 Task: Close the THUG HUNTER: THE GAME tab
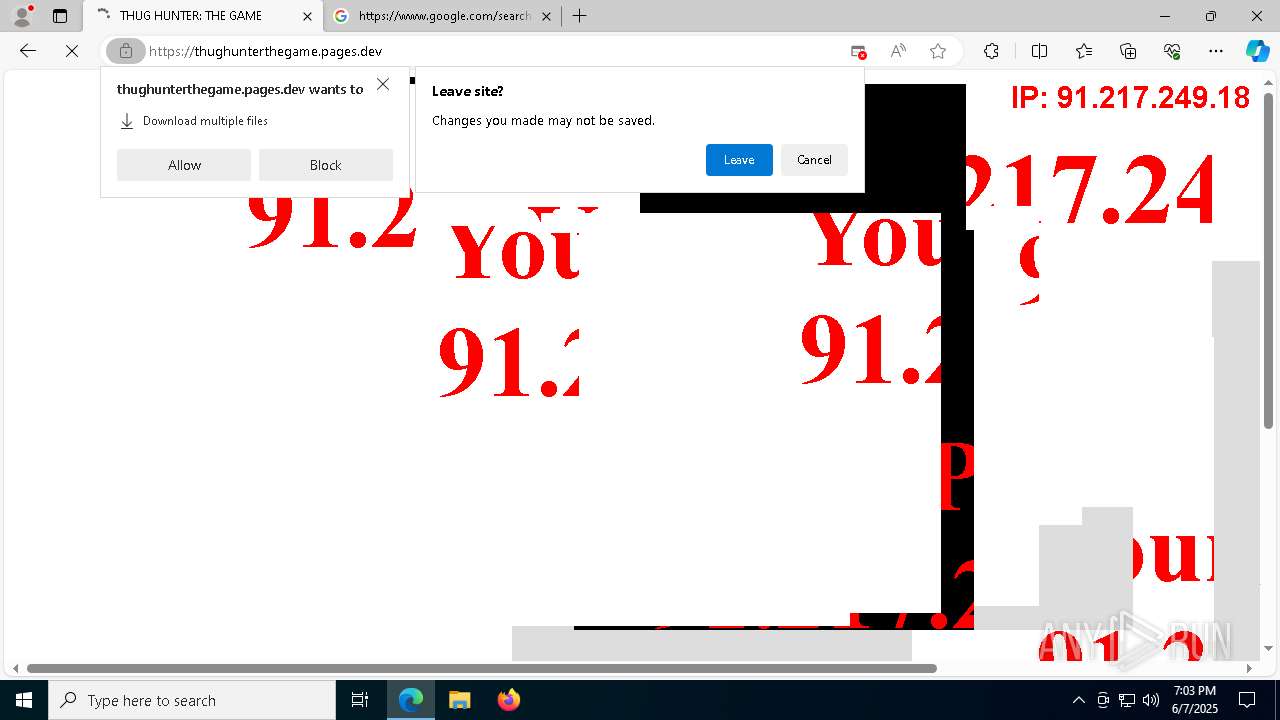[x=307, y=16]
